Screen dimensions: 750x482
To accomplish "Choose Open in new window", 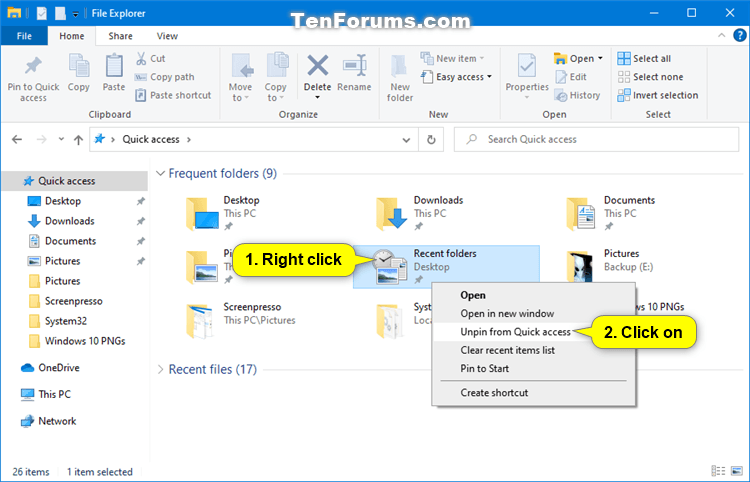I will [x=533, y=314].
